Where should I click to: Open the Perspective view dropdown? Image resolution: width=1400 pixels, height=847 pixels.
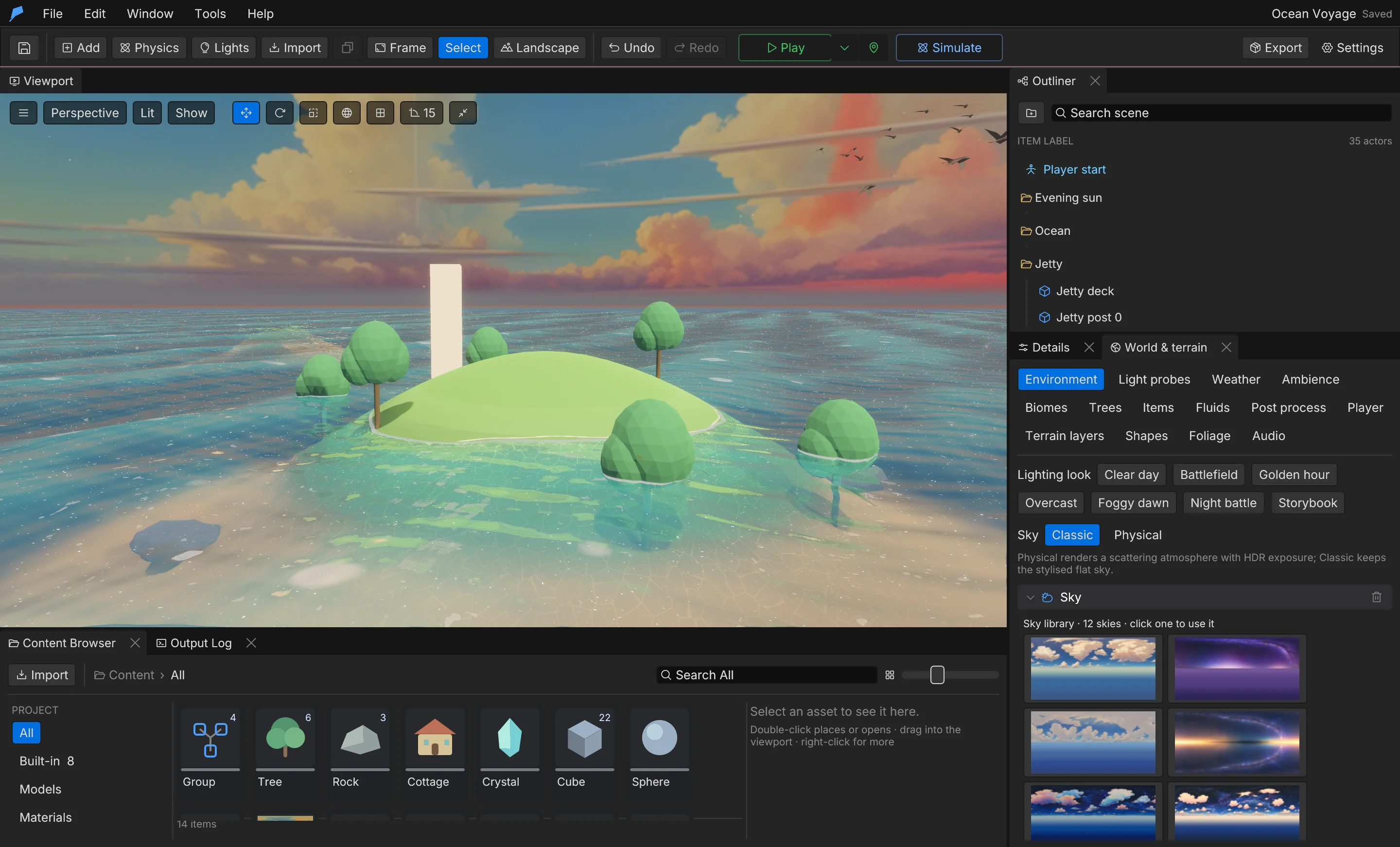[x=85, y=112]
